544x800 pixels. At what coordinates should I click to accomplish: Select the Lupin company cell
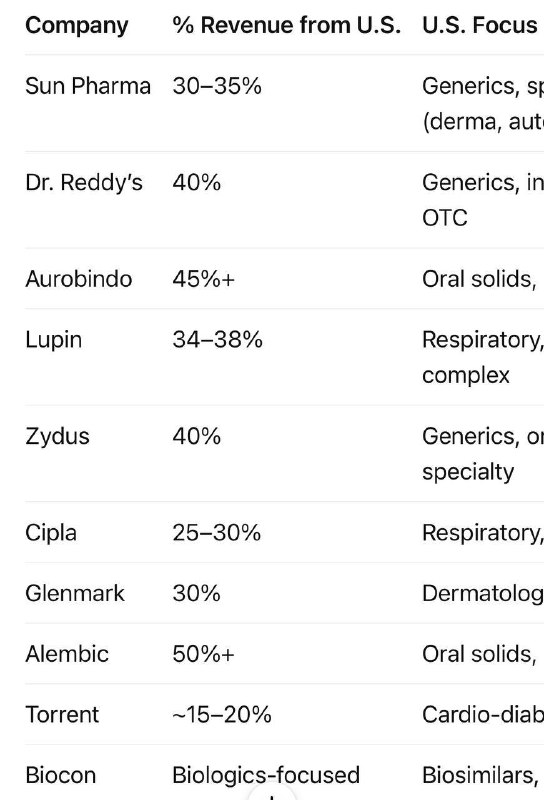click(x=54, y=340)
